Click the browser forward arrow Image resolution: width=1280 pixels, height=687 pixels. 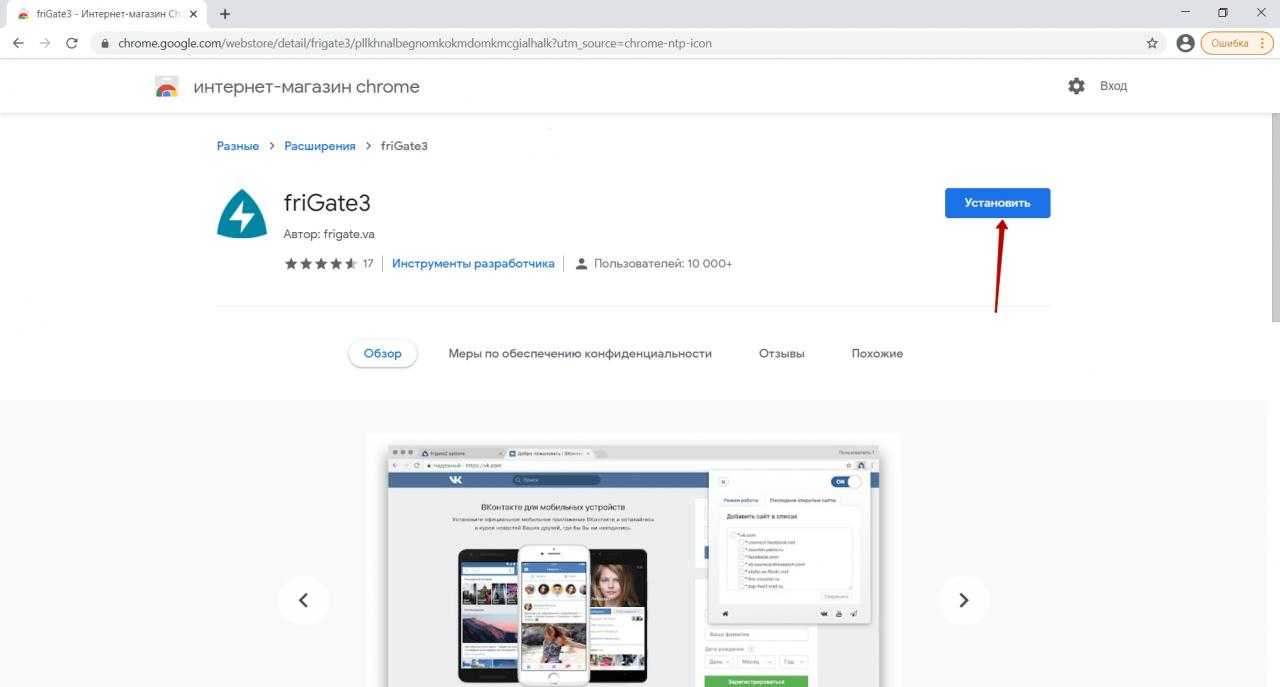tap(45, 43)
